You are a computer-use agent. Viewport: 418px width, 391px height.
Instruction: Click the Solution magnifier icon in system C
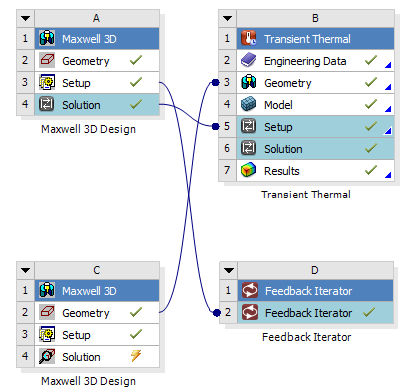pos(47,356)
